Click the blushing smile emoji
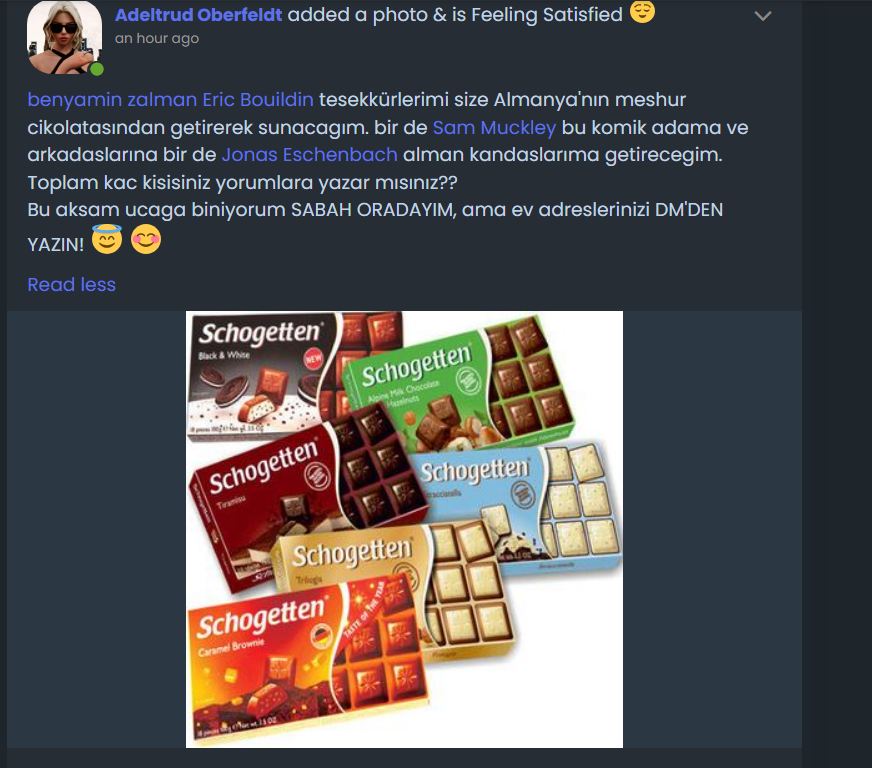This screenshot has height=768, width=872. point(146,240)
